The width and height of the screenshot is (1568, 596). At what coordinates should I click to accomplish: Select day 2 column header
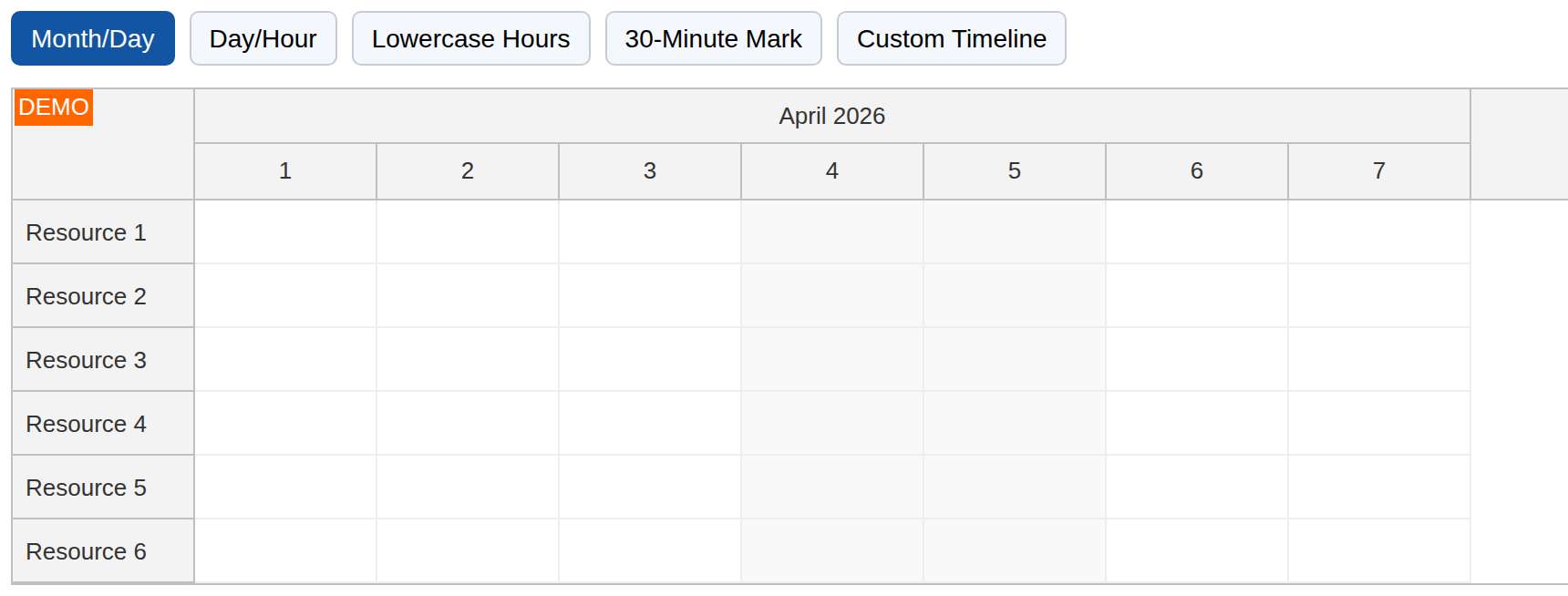468,171
